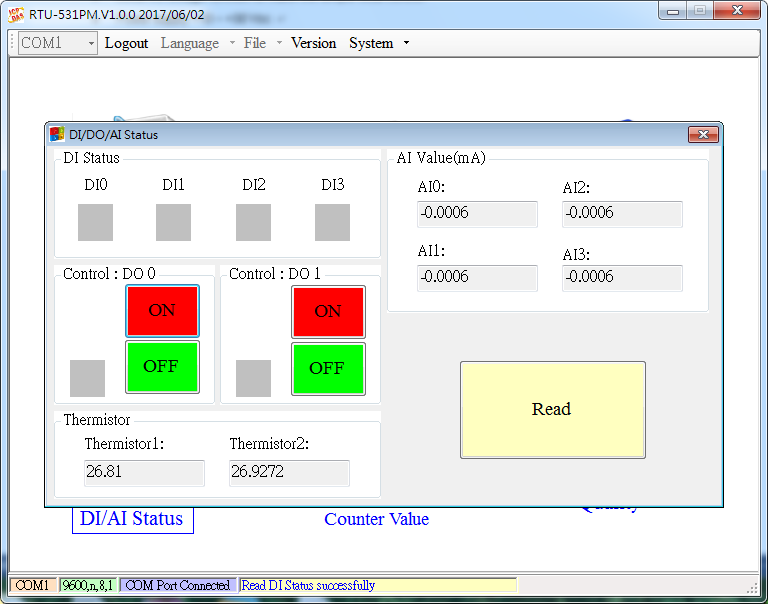
Task: Click the AI3 value field
Action: [622, 278]
